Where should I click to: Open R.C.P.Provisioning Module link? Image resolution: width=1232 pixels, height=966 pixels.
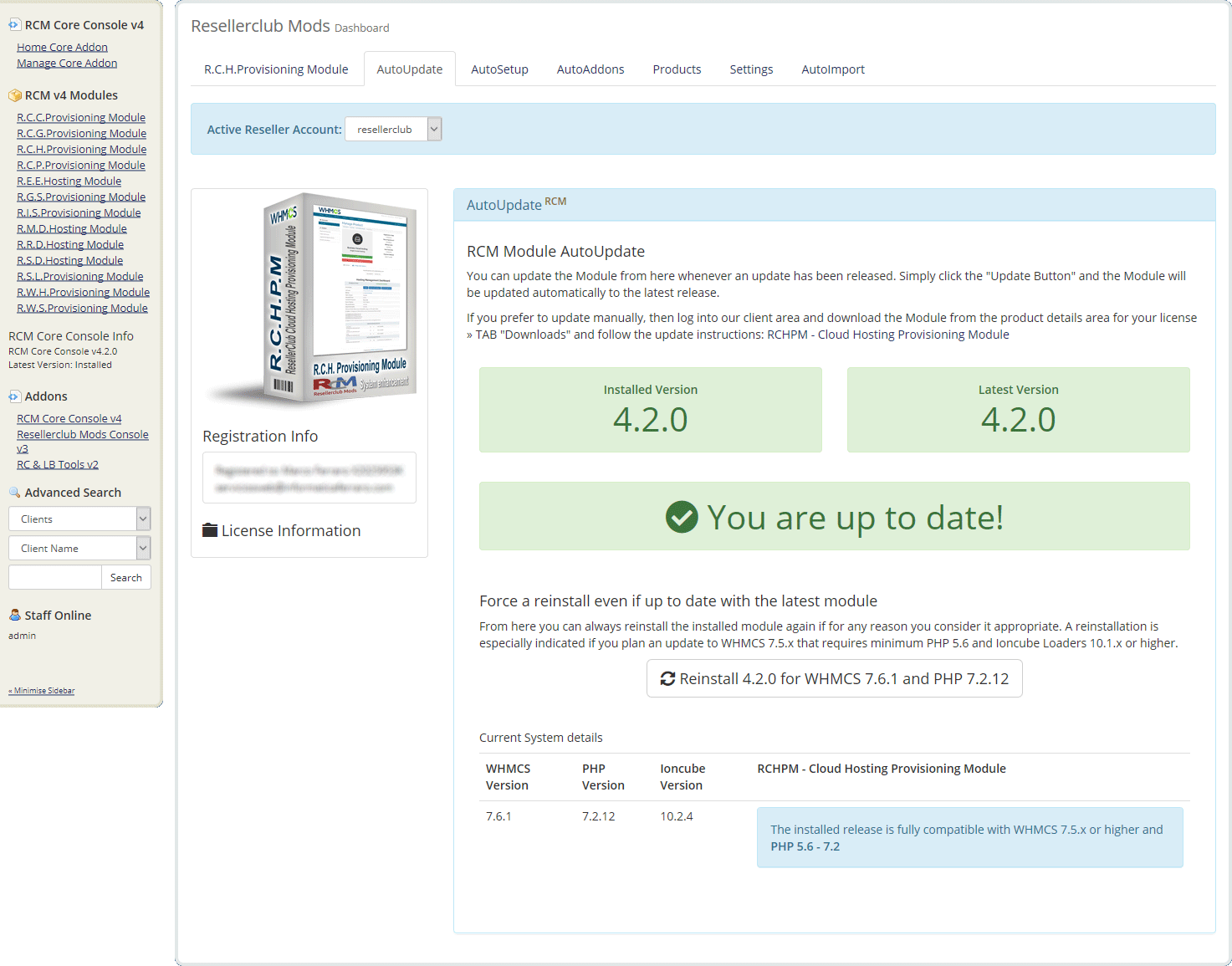pyautogui.click(x=81, y=165)
